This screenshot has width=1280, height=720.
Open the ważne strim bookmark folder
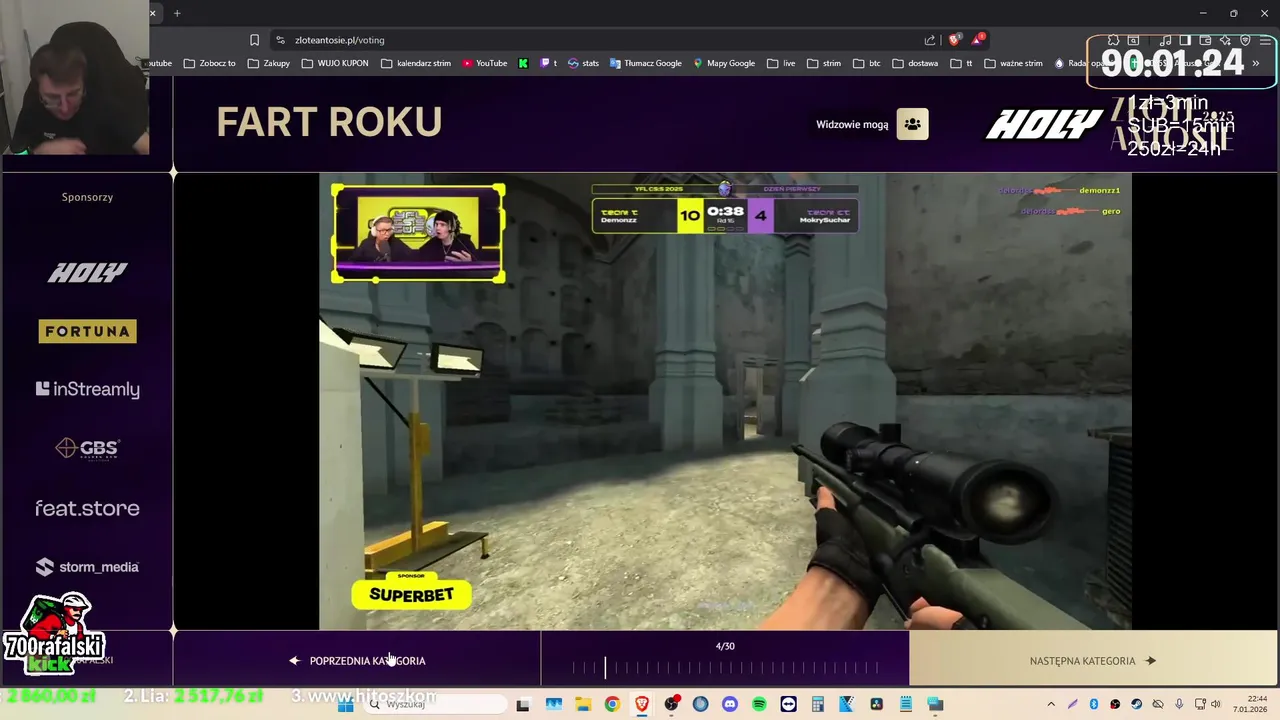pyautogui.click(x=1013, y=63)
